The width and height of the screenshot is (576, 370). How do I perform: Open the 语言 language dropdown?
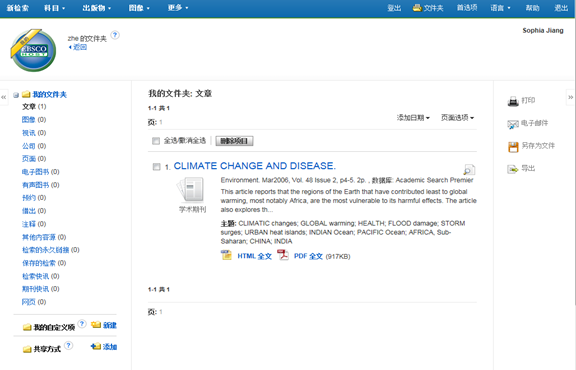500,8
